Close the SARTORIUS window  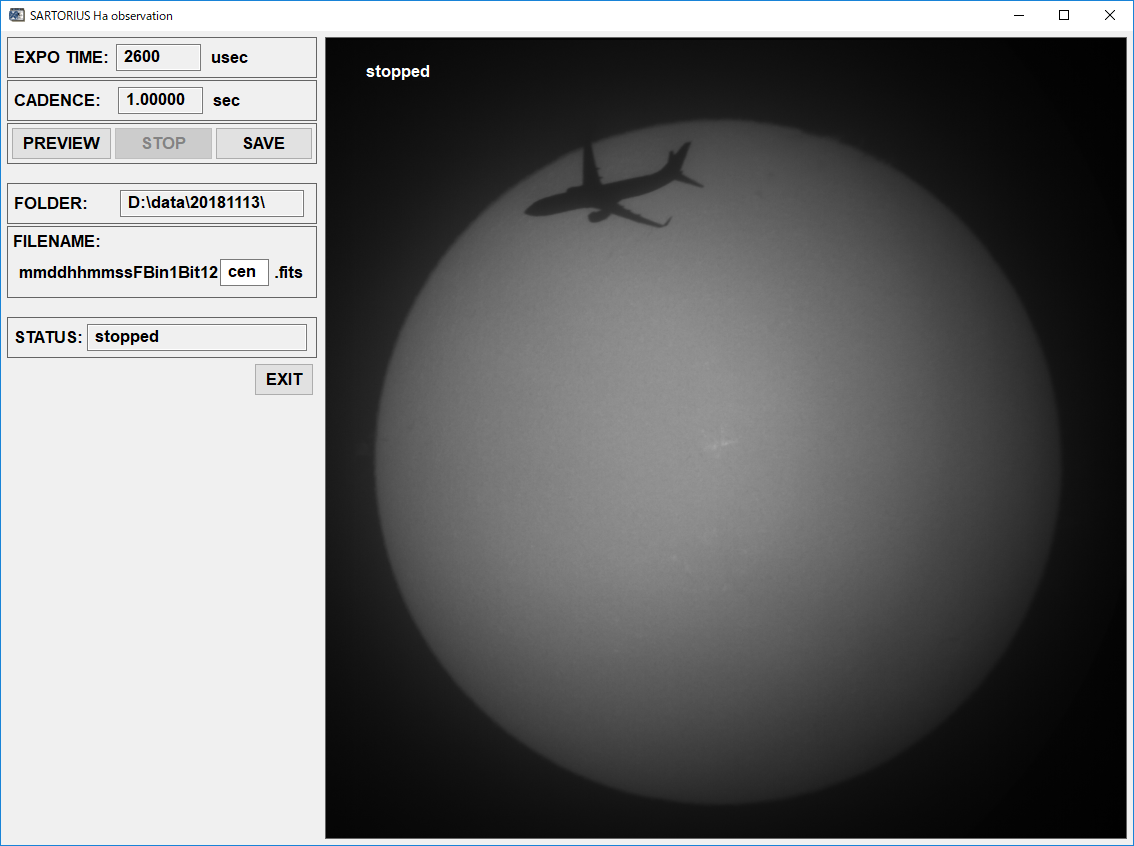(x=1109, y=15)
